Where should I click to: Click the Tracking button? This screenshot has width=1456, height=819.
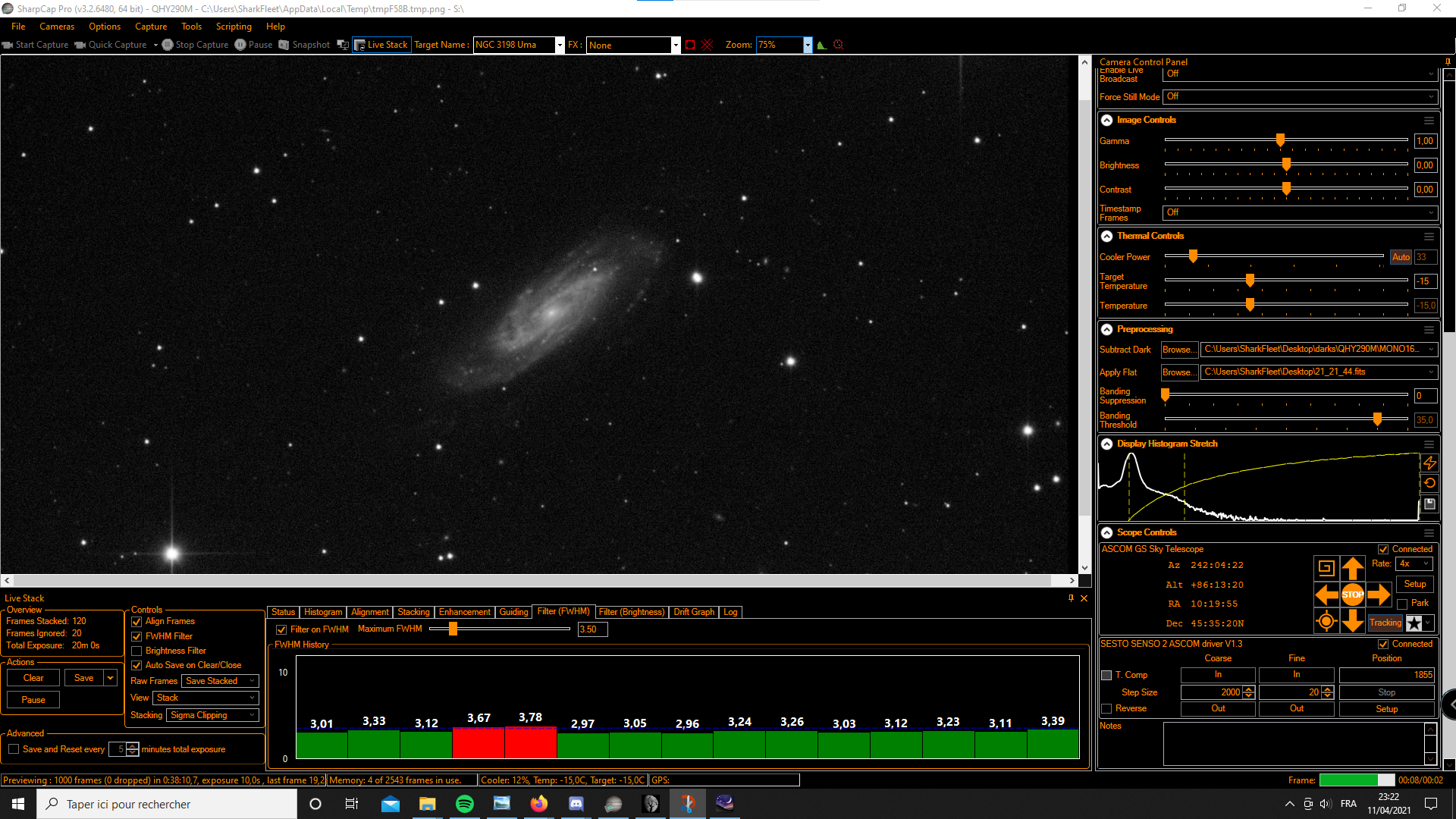click(1385, 623)
